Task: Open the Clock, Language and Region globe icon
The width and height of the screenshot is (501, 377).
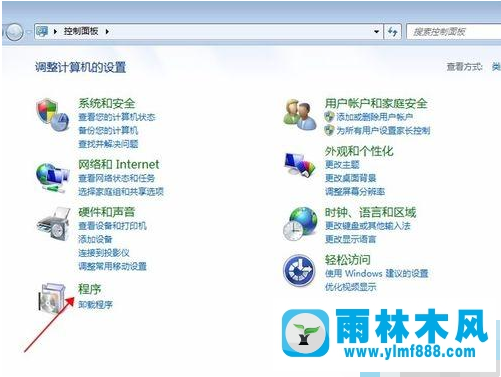Action: point(300,224)
